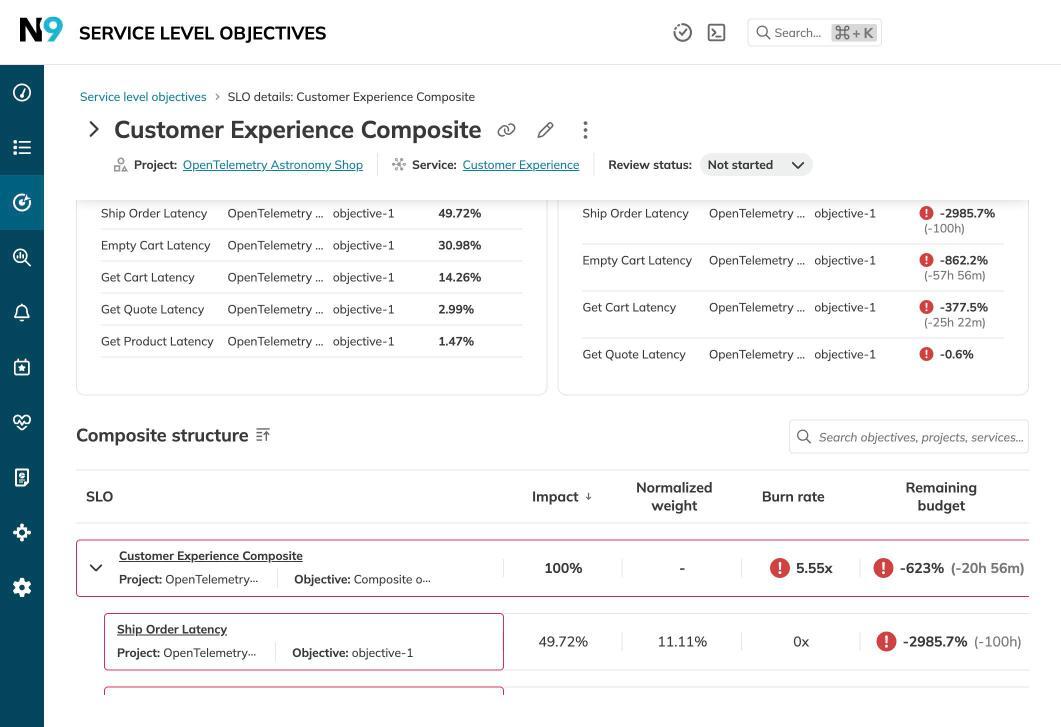
Task: Click the terminal sloctl icon in header
Action: pyautogui.click(x=716, y=32)
